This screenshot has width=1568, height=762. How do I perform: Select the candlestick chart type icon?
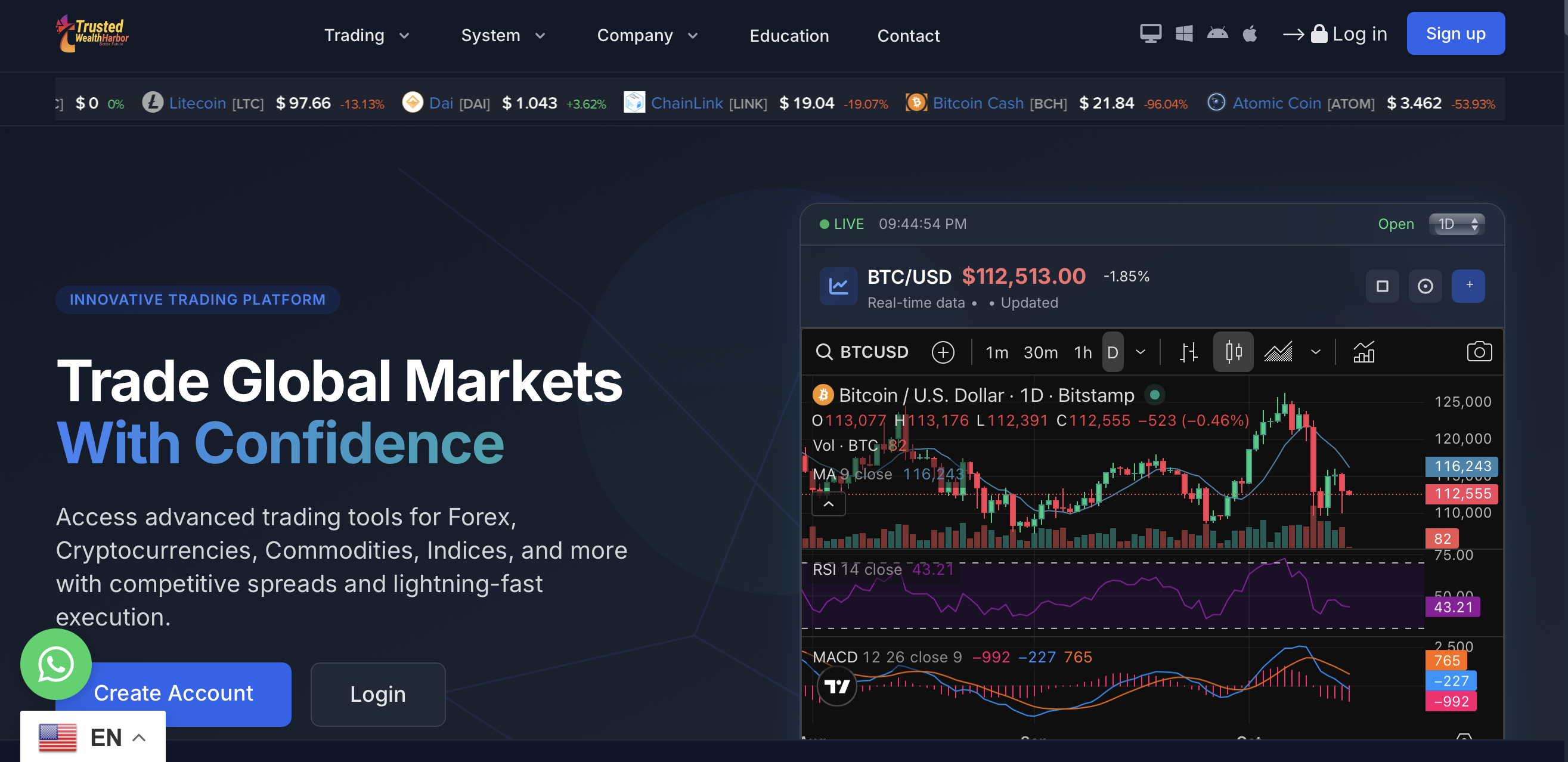coord(1232,352)
